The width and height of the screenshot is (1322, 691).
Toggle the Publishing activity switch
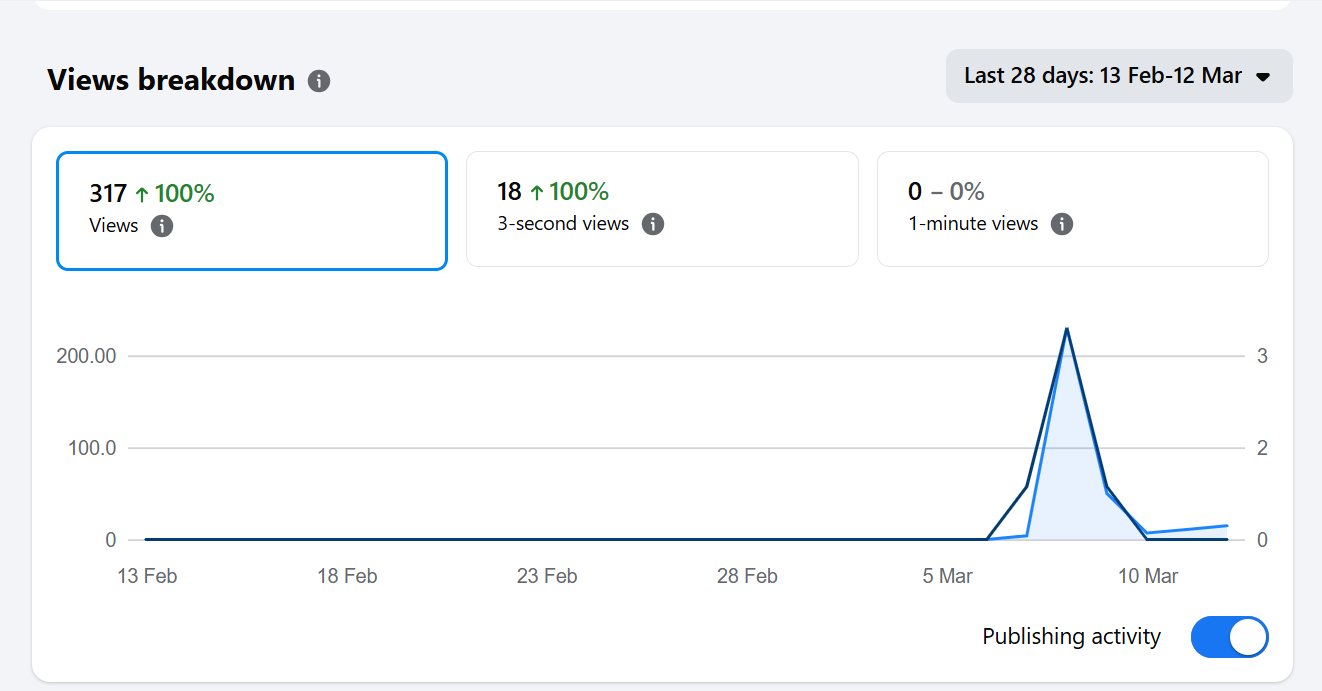[x=1229, y=637]
